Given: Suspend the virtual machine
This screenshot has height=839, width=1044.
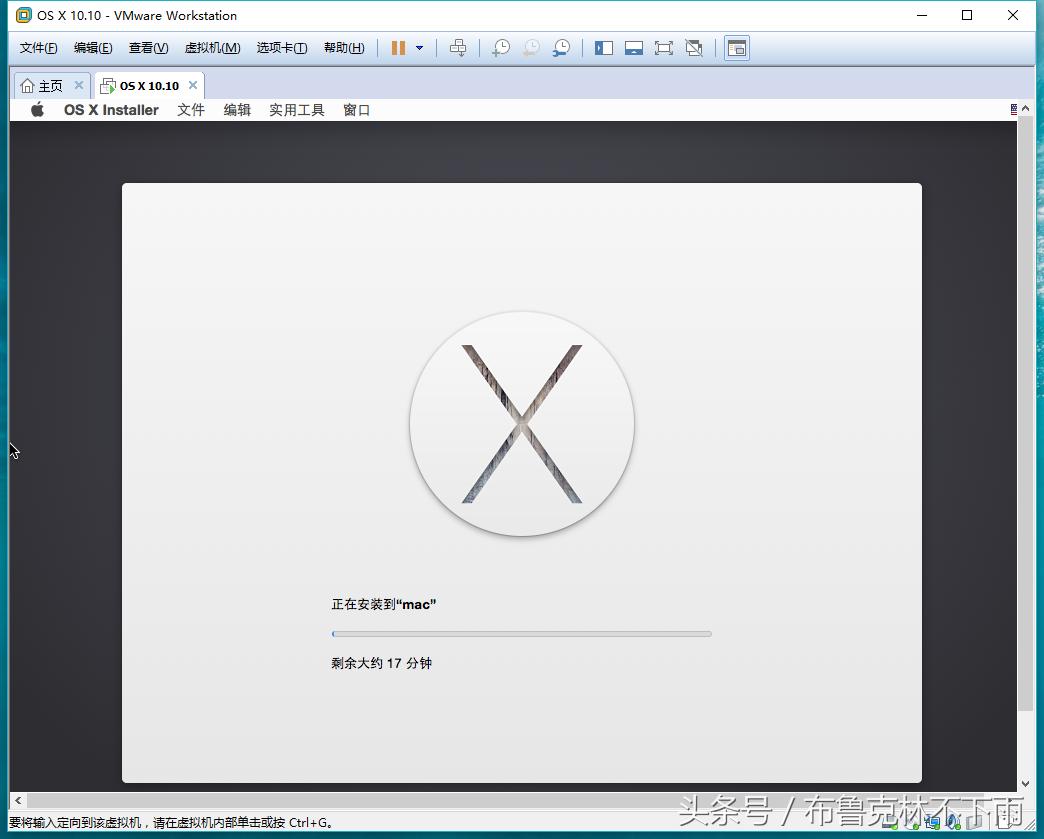Looking at the screenshot, I should [400, 47].
